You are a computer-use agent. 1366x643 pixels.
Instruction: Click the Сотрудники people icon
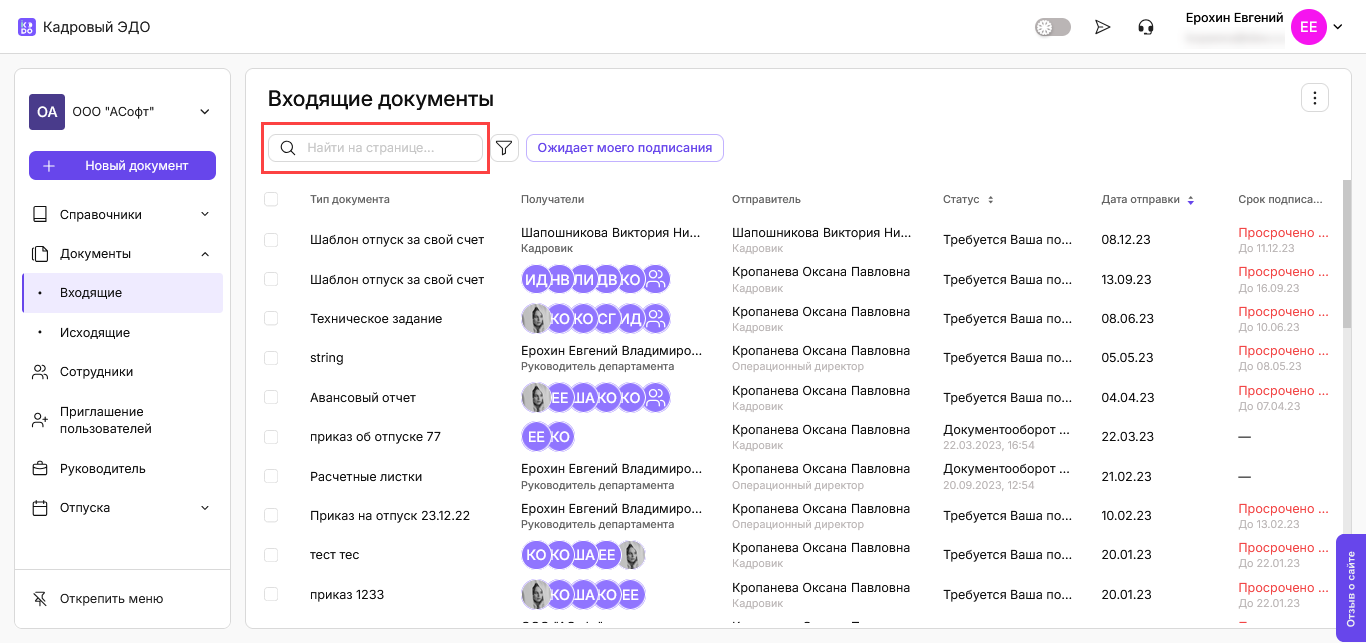pos(40,372)
